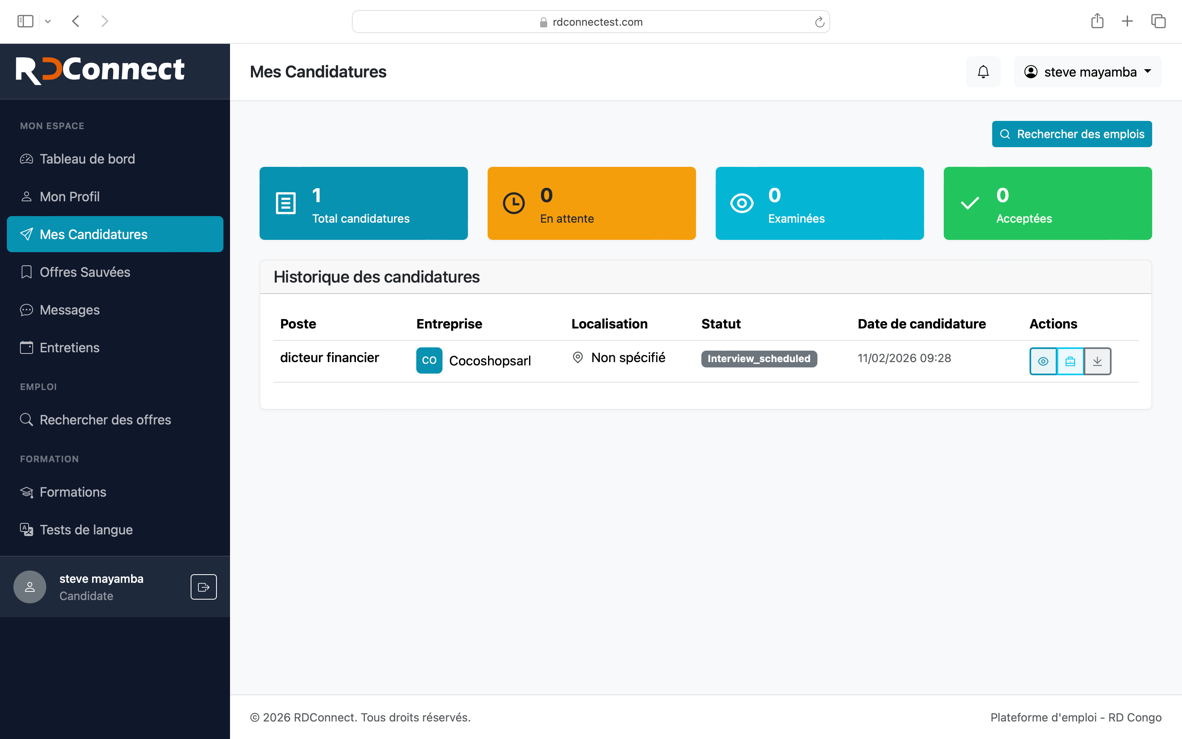Go to Mon Profil page
The width and height of the screenshot is (1182, 739).
pyautogui.click(x=69, y=197)
